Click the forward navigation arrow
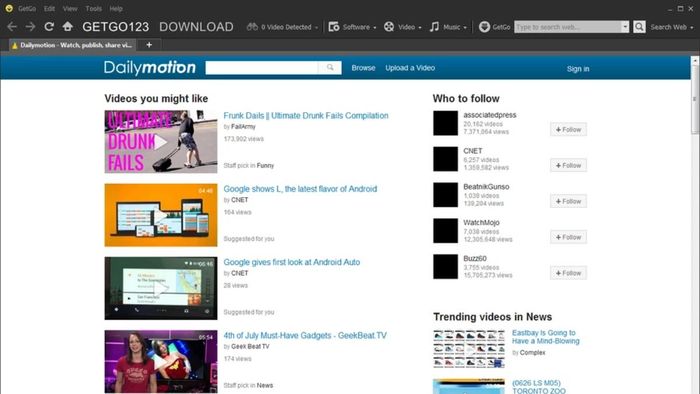 pyautogui.click(x=30, y=27)
